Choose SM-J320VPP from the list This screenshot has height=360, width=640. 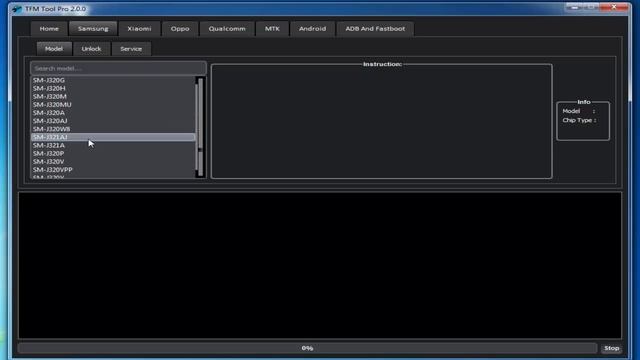coord(113,170)
